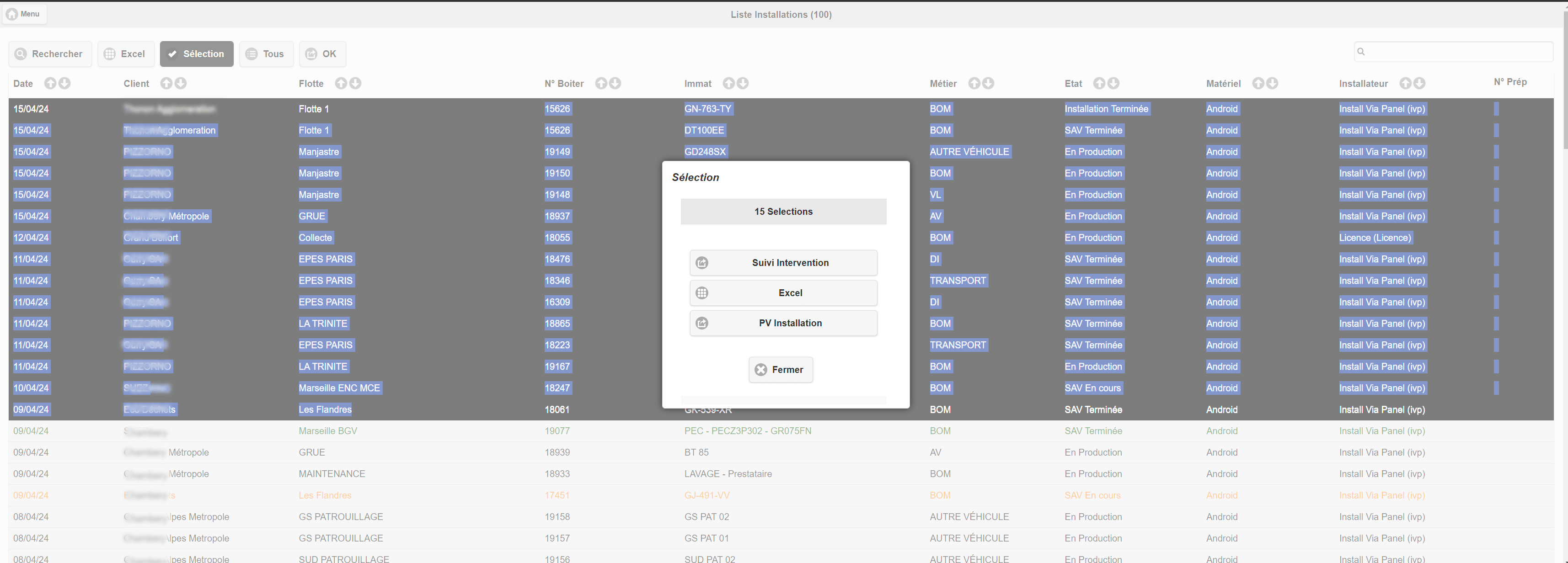Screen dimensions: 1568x563
Task: Sort Client column descending with down arrow
Action: coord(181,83)
